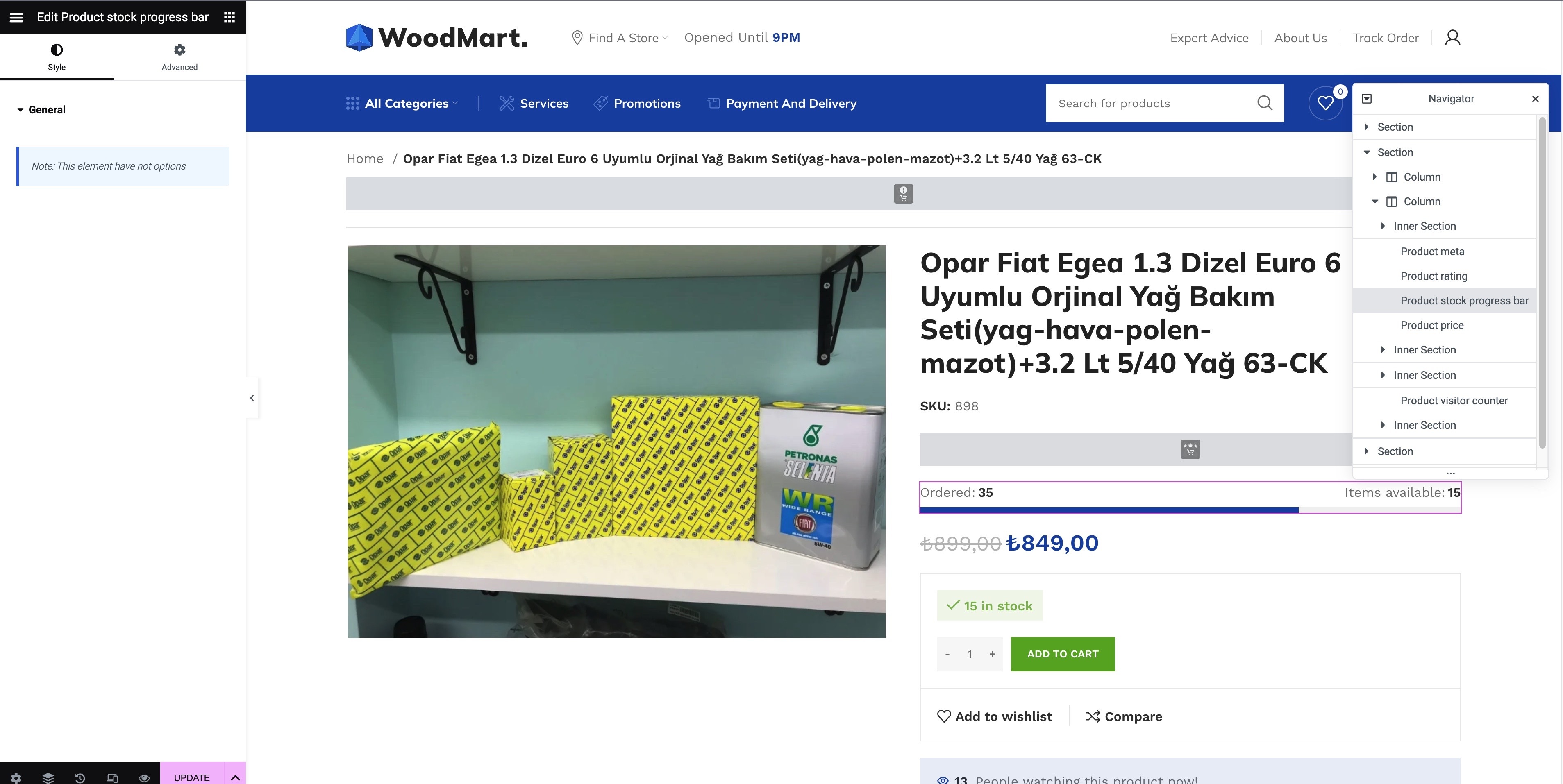Open revision history from the bottom bar

coord(80,777)
